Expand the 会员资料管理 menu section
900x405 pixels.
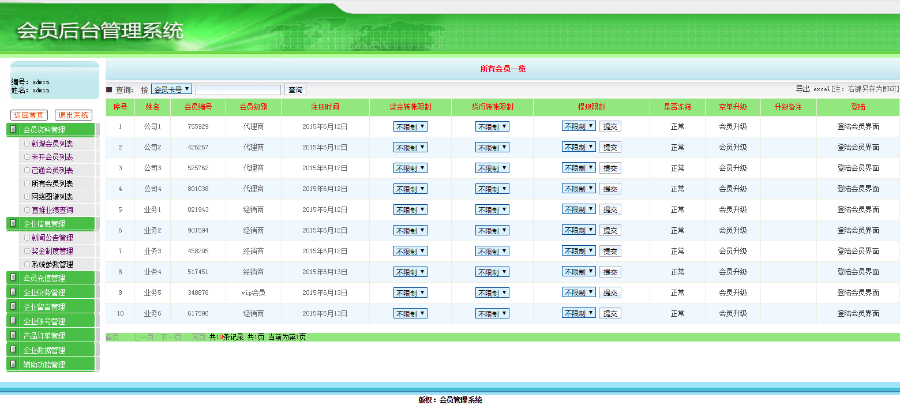coord(51,130)
